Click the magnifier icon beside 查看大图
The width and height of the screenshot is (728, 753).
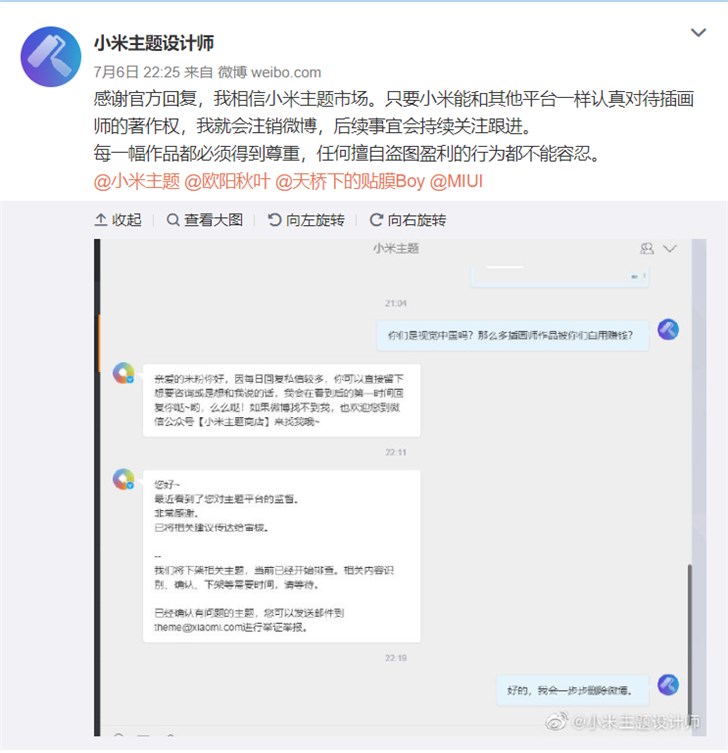[x=172, y=220]
